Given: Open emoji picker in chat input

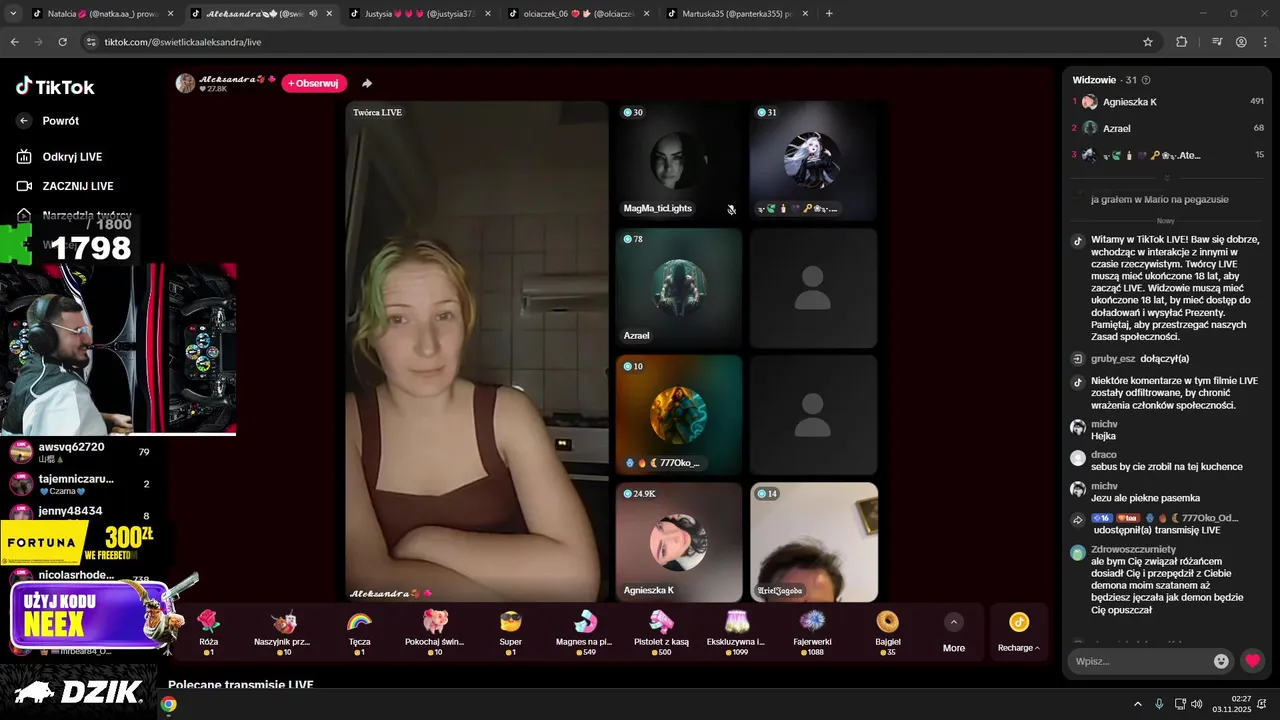Looking at the screenshot, I should [x=1221, y=661].
